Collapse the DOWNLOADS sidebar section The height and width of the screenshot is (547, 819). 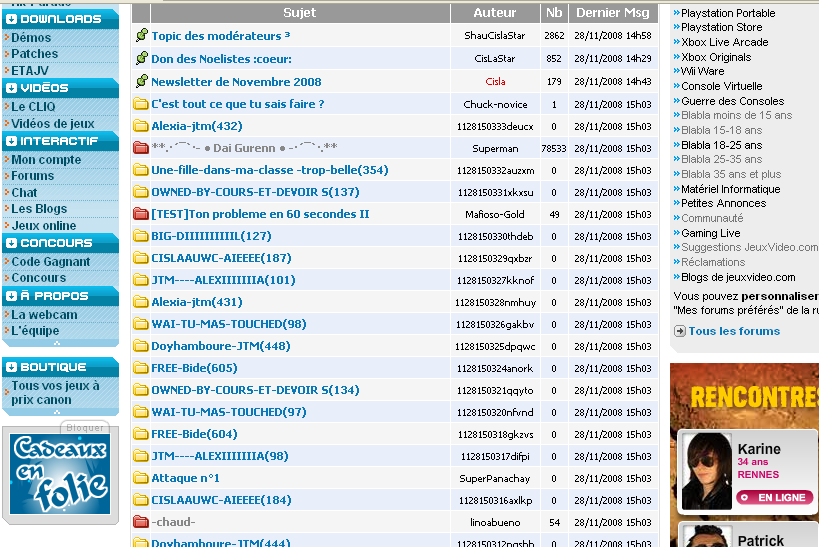coord(11,19)
